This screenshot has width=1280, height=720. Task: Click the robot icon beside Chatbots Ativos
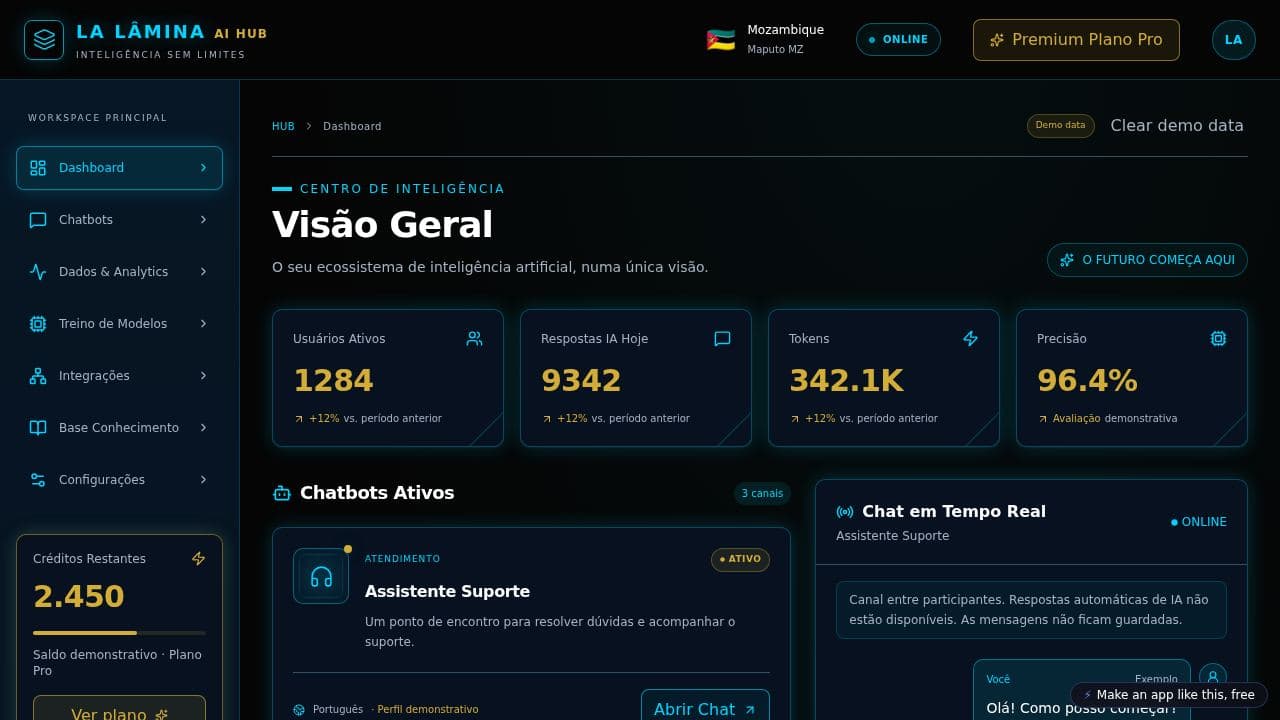pyautogui.click(x=282, y=493)
